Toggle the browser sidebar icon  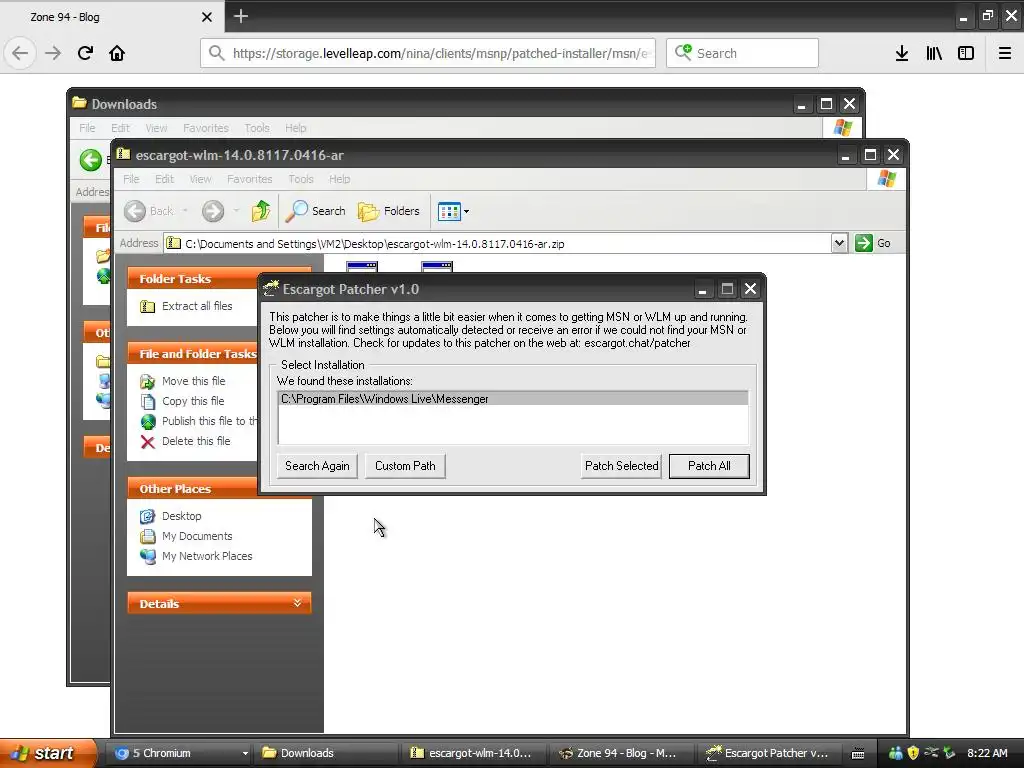point(966,53)
